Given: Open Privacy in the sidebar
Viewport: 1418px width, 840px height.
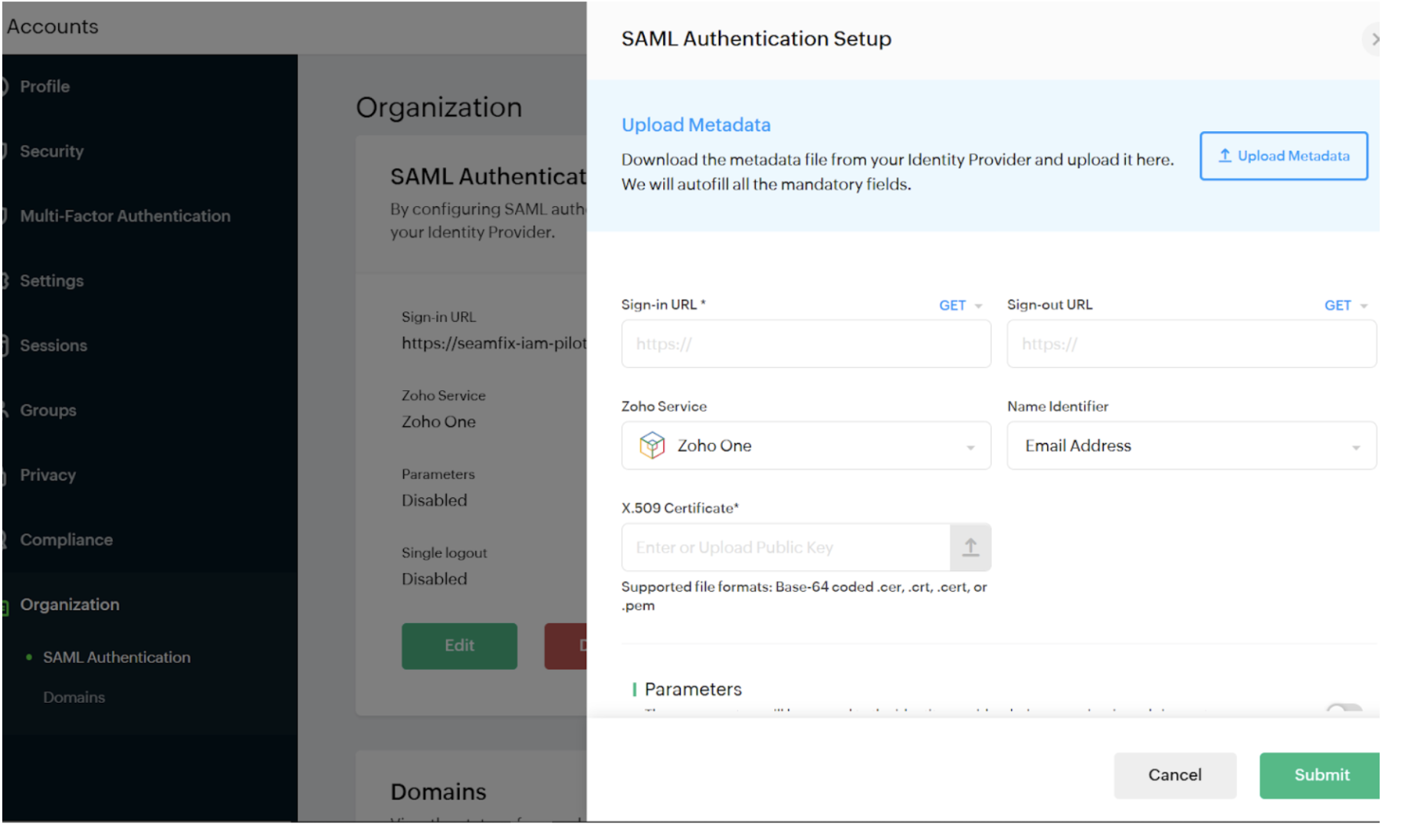Looking at the screenshot, I should 48,475.
